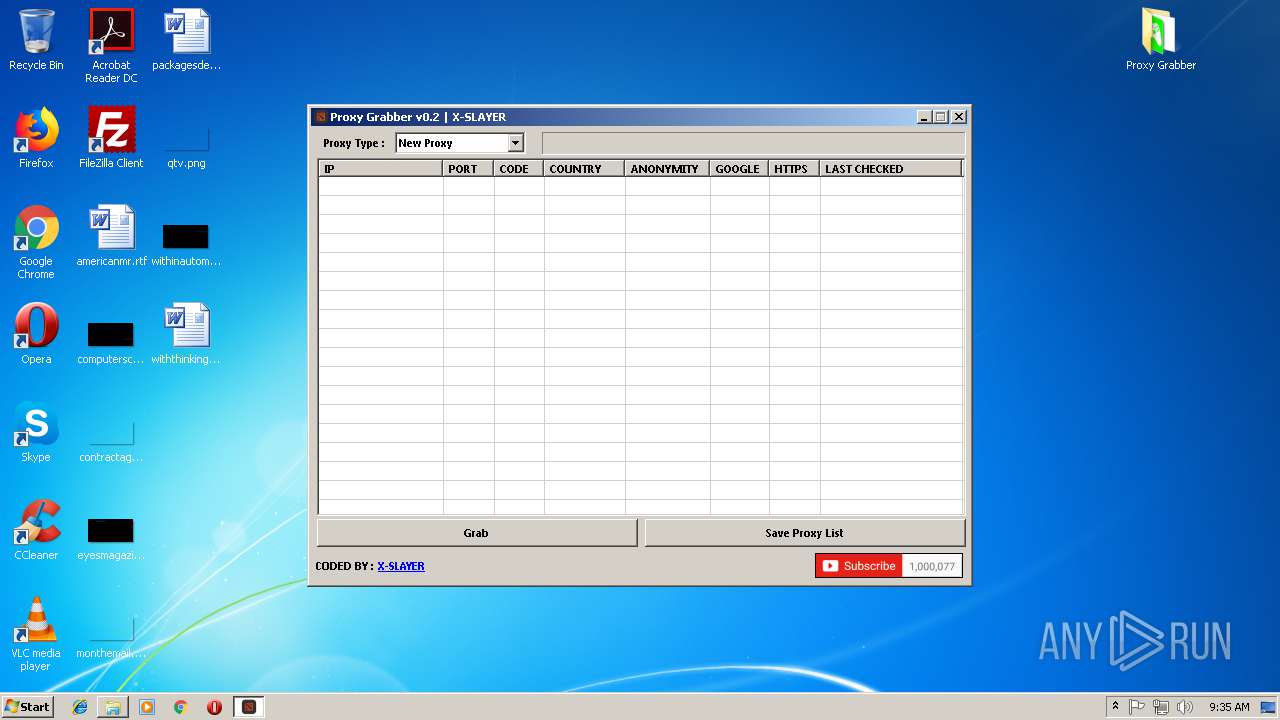Minimize the Proxy Grabber window
The image size is (1280, 720).
pyautogui.click(x=924, y=117)
